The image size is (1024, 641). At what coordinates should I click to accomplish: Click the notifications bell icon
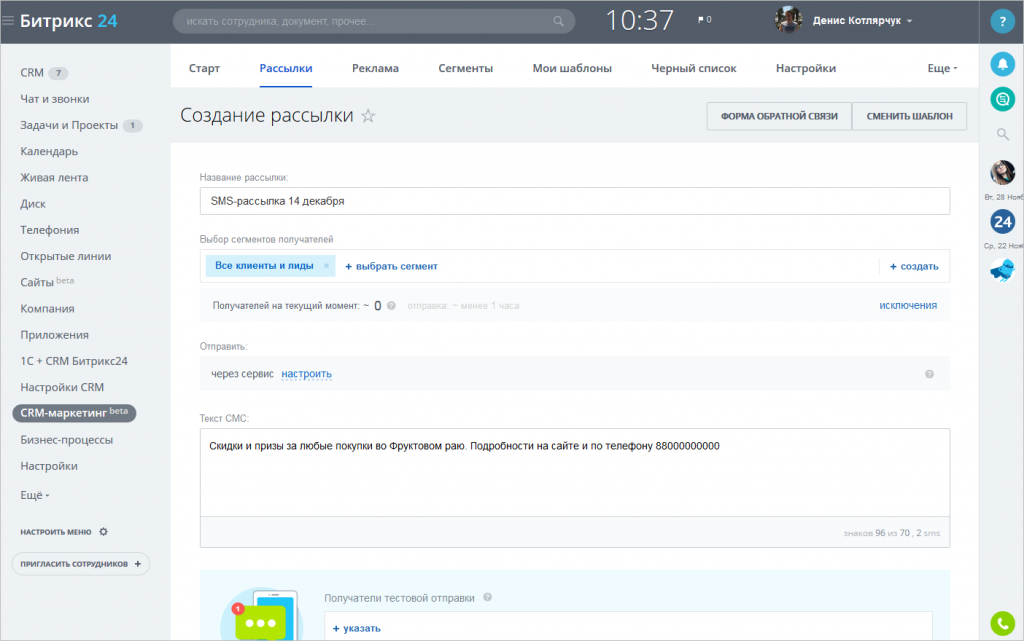coord(1002,64)
